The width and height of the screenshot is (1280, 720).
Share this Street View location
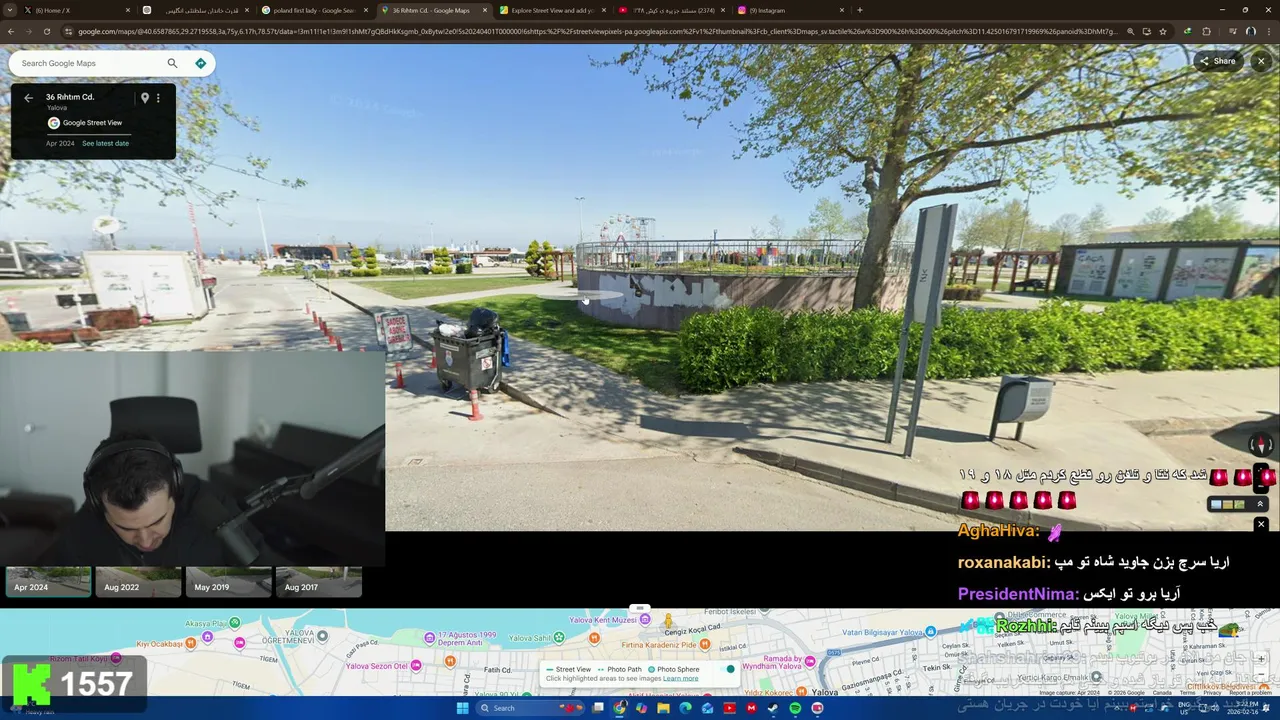pyautogui.click(x=1218, y=61)
